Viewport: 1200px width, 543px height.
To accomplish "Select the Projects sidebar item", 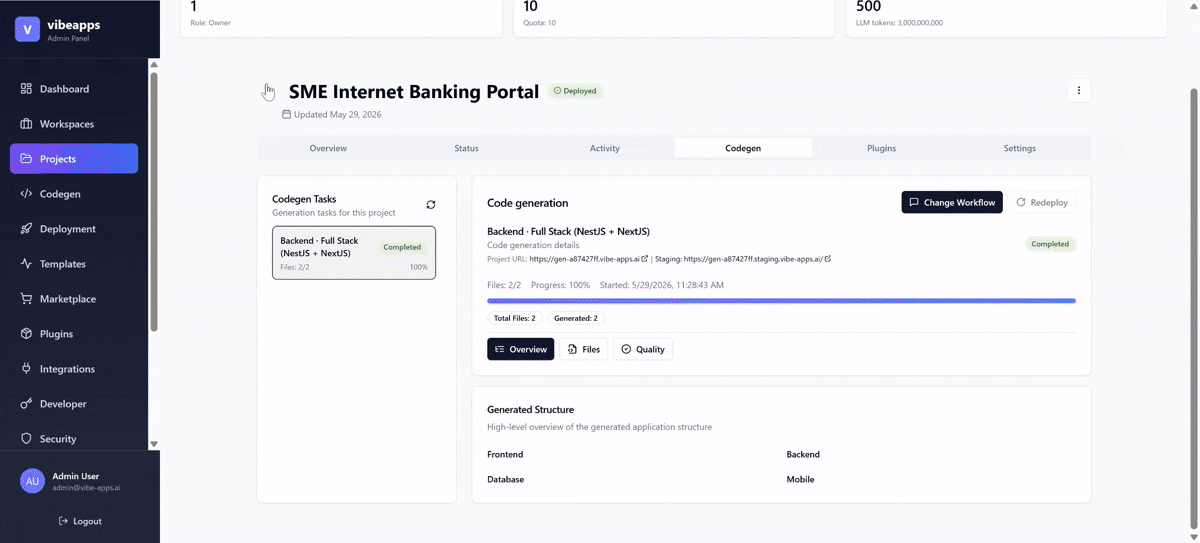I will (x=74, y=159).
